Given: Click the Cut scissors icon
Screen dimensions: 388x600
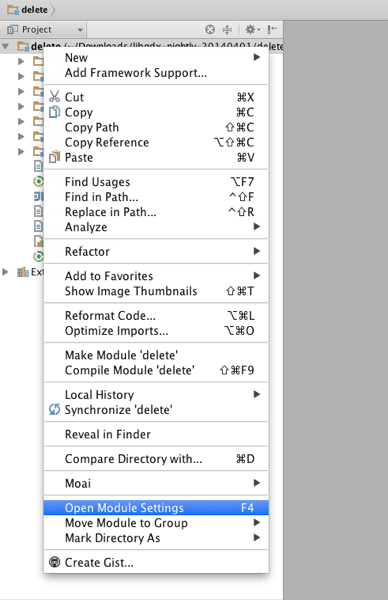Looking at the screenshot, I should (54, 96).
